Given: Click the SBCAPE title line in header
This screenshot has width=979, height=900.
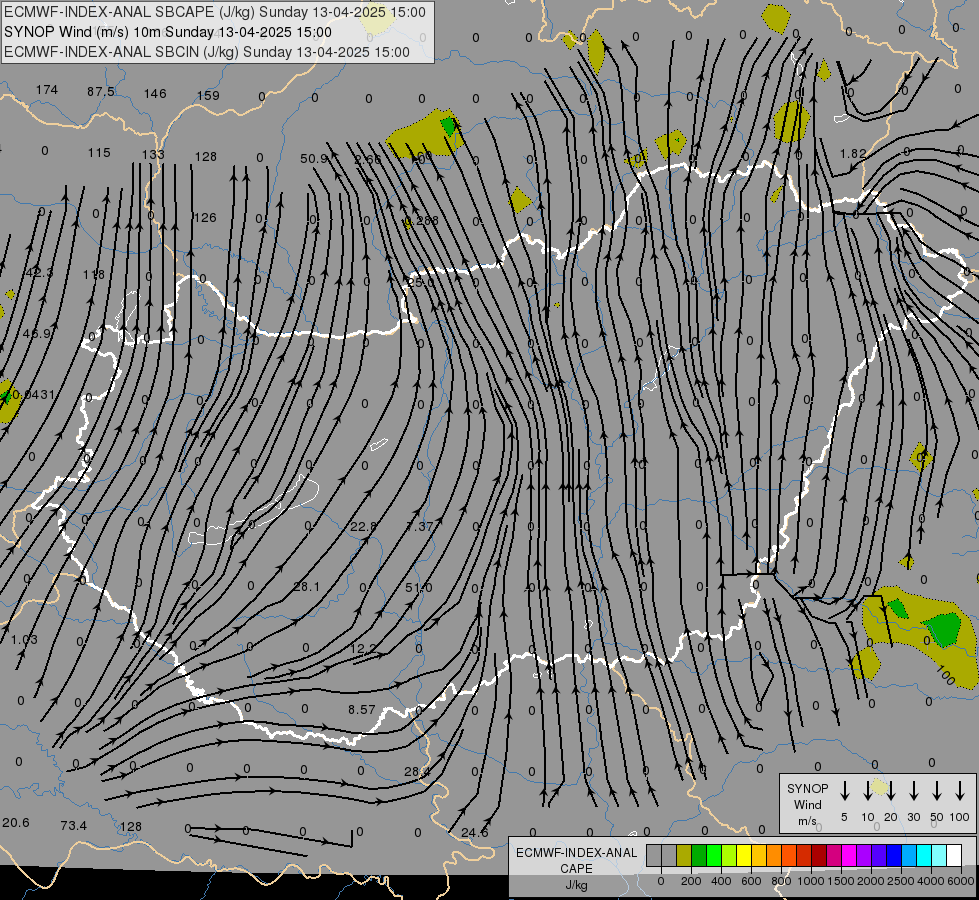Looking at the screenshot, I should pyautogui.click(x=215, y=12).
